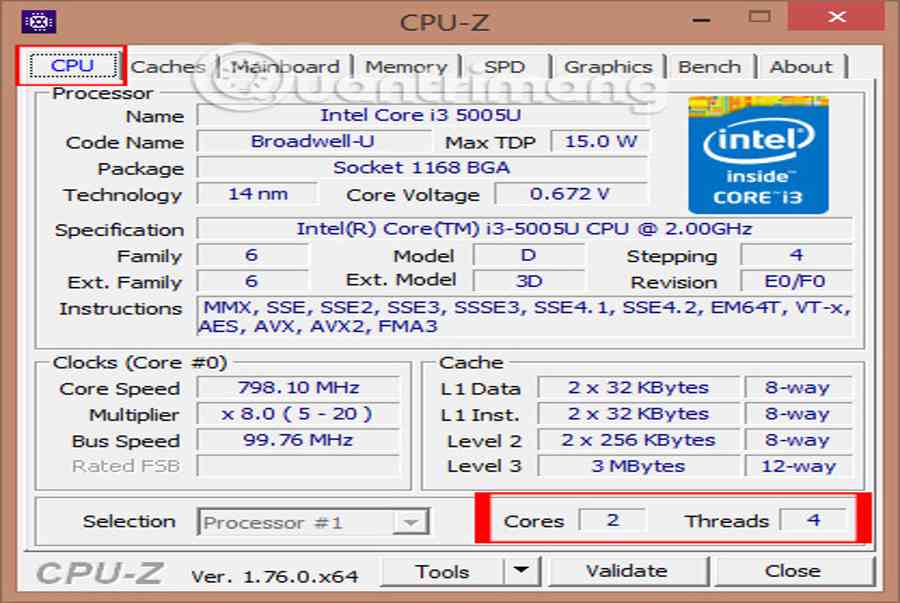Click the Name field Intel Core i3 5005U
This screenshot has height=603, width=900.
421,115
